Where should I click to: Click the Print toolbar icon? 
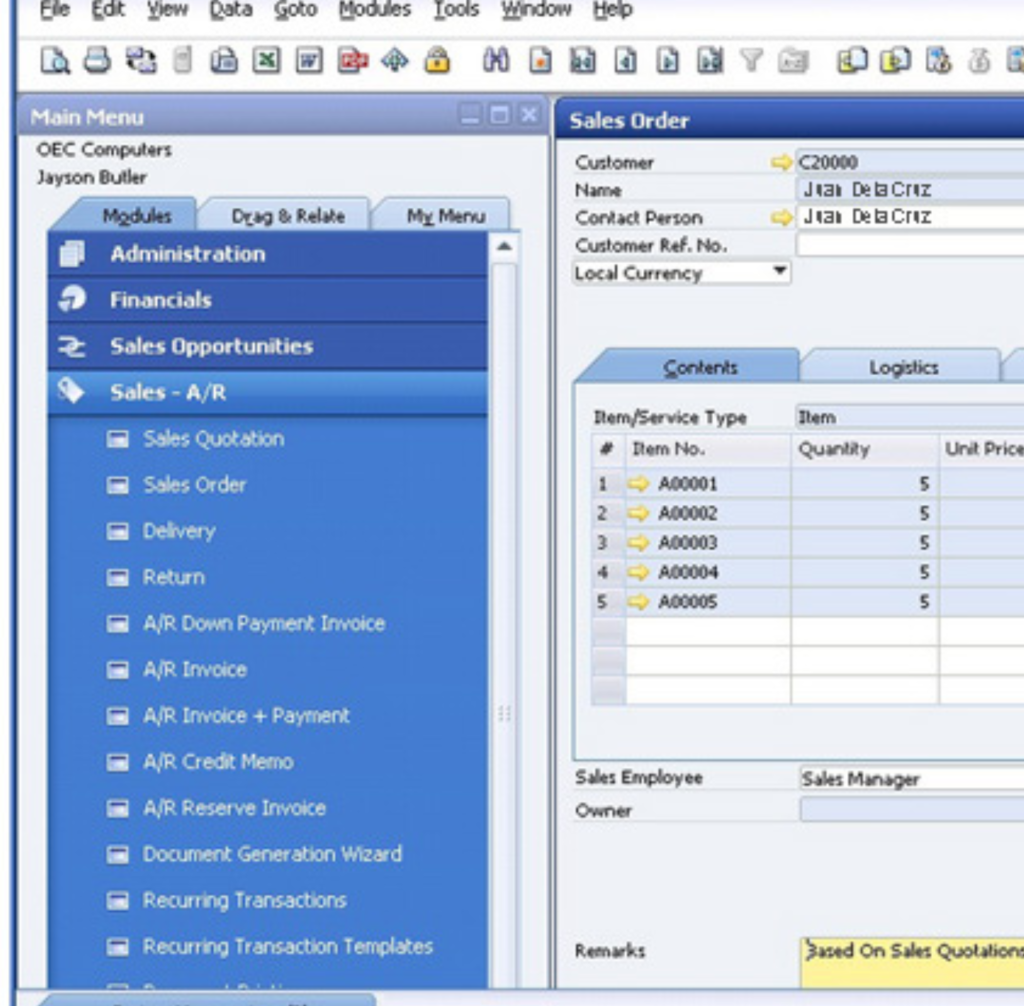[x=97, y=61]
